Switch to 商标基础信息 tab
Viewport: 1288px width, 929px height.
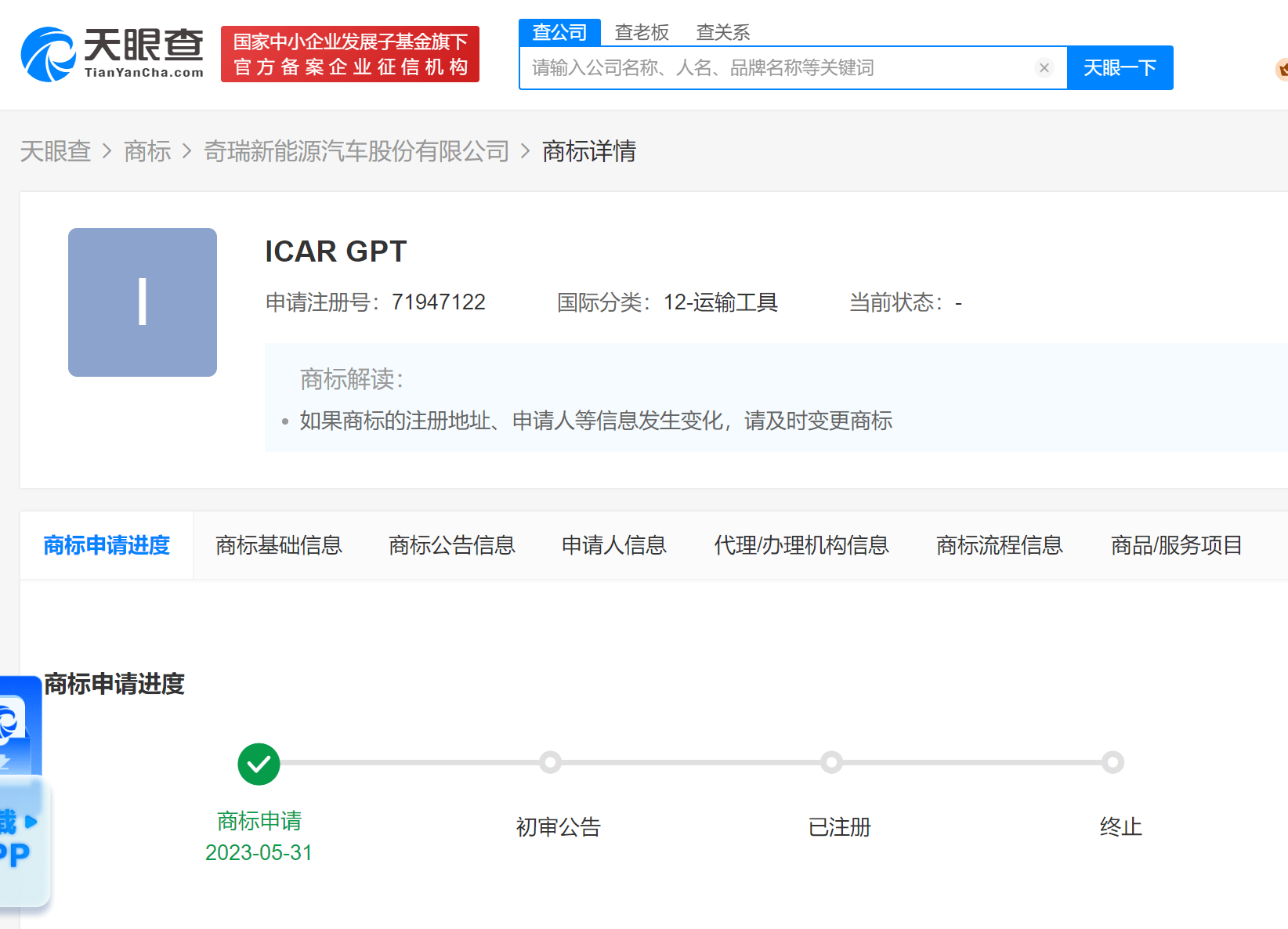(x=279, y=545)
